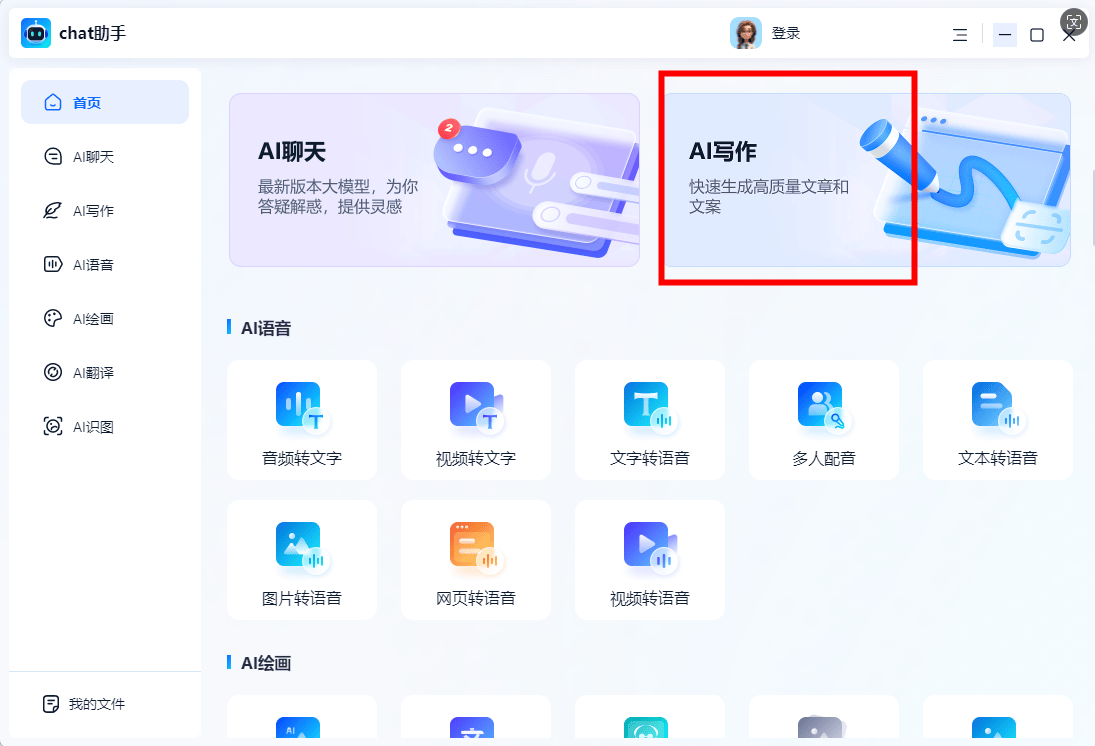Open AI绘画 in the sidebar
The width and height of the screenshot is (1095, 746).
coord(105,319)
